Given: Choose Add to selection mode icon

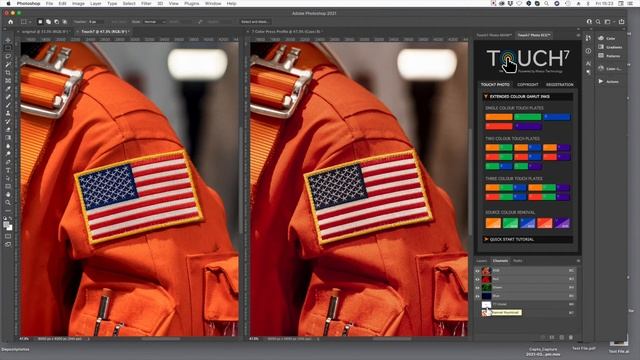Looking at the screenshot, I should click(x=48, y=22).
